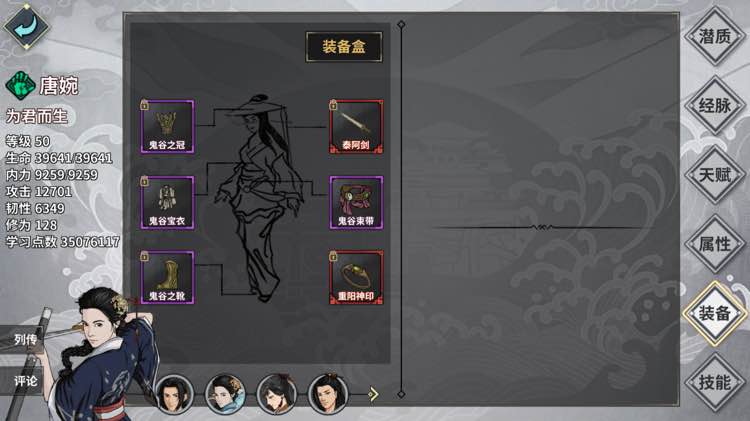Select the highlighted 装备 tab
This screenshot has width=750, height=421.
coord(715,313)
